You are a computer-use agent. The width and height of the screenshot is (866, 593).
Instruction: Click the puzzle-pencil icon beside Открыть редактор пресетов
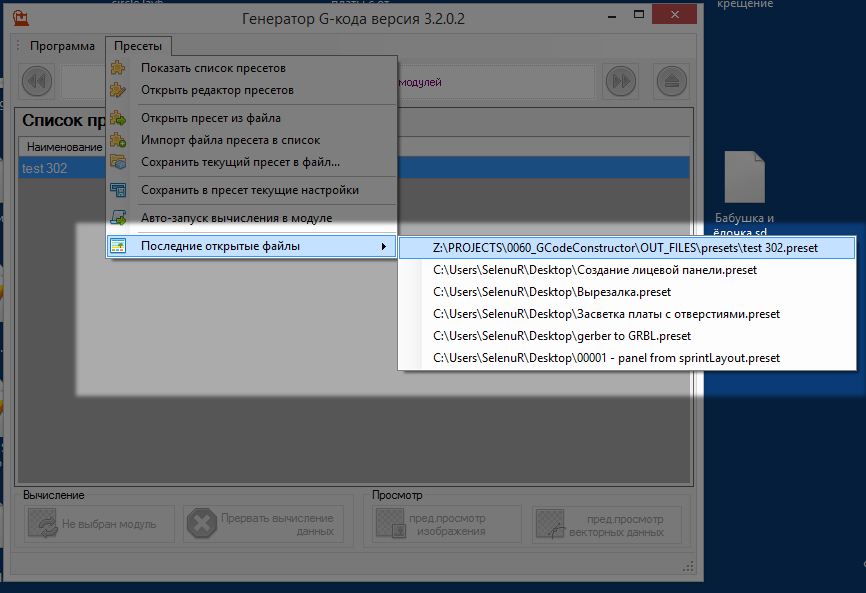(118, 90)
